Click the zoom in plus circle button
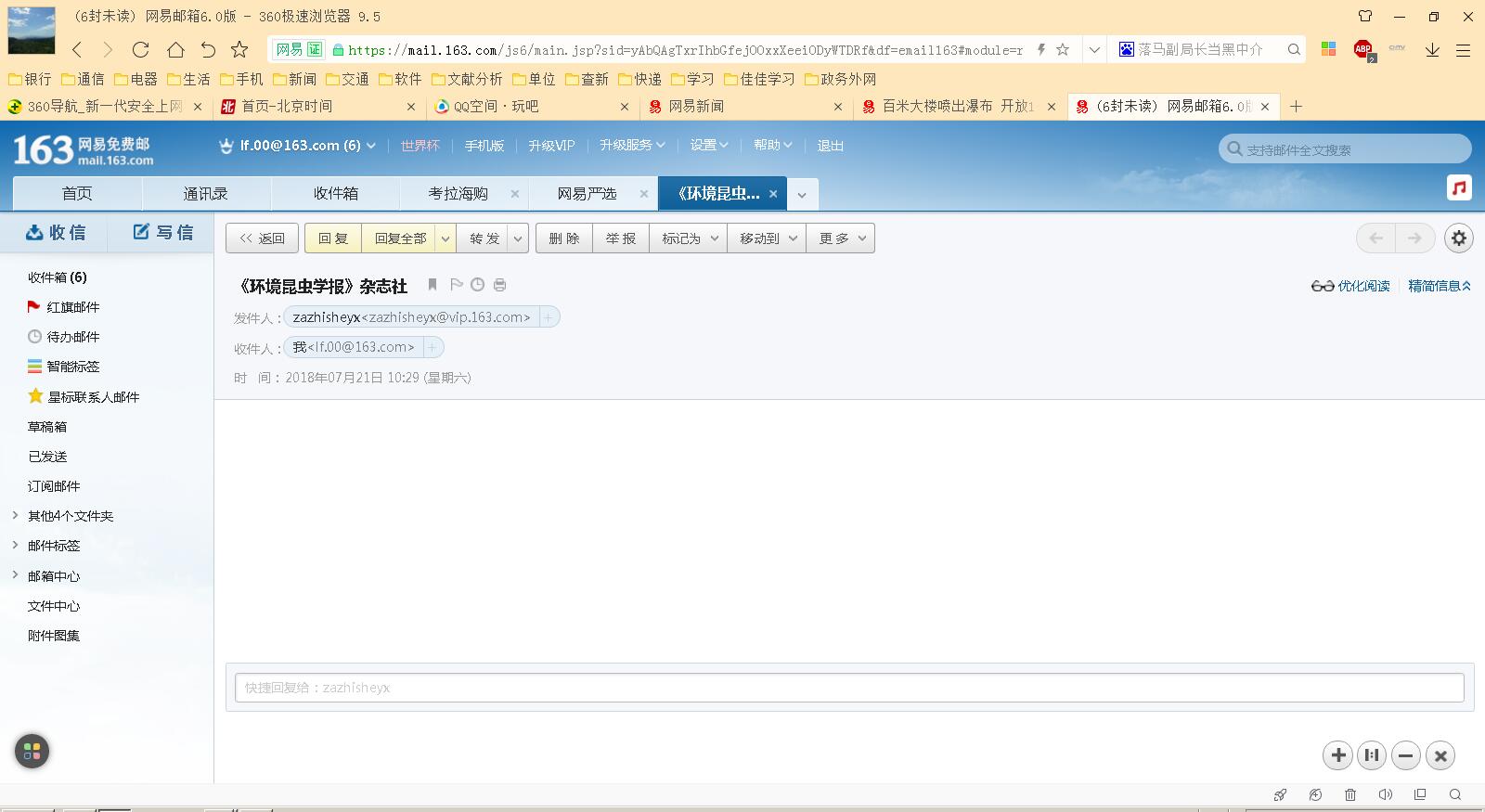 pos(1338,755)
